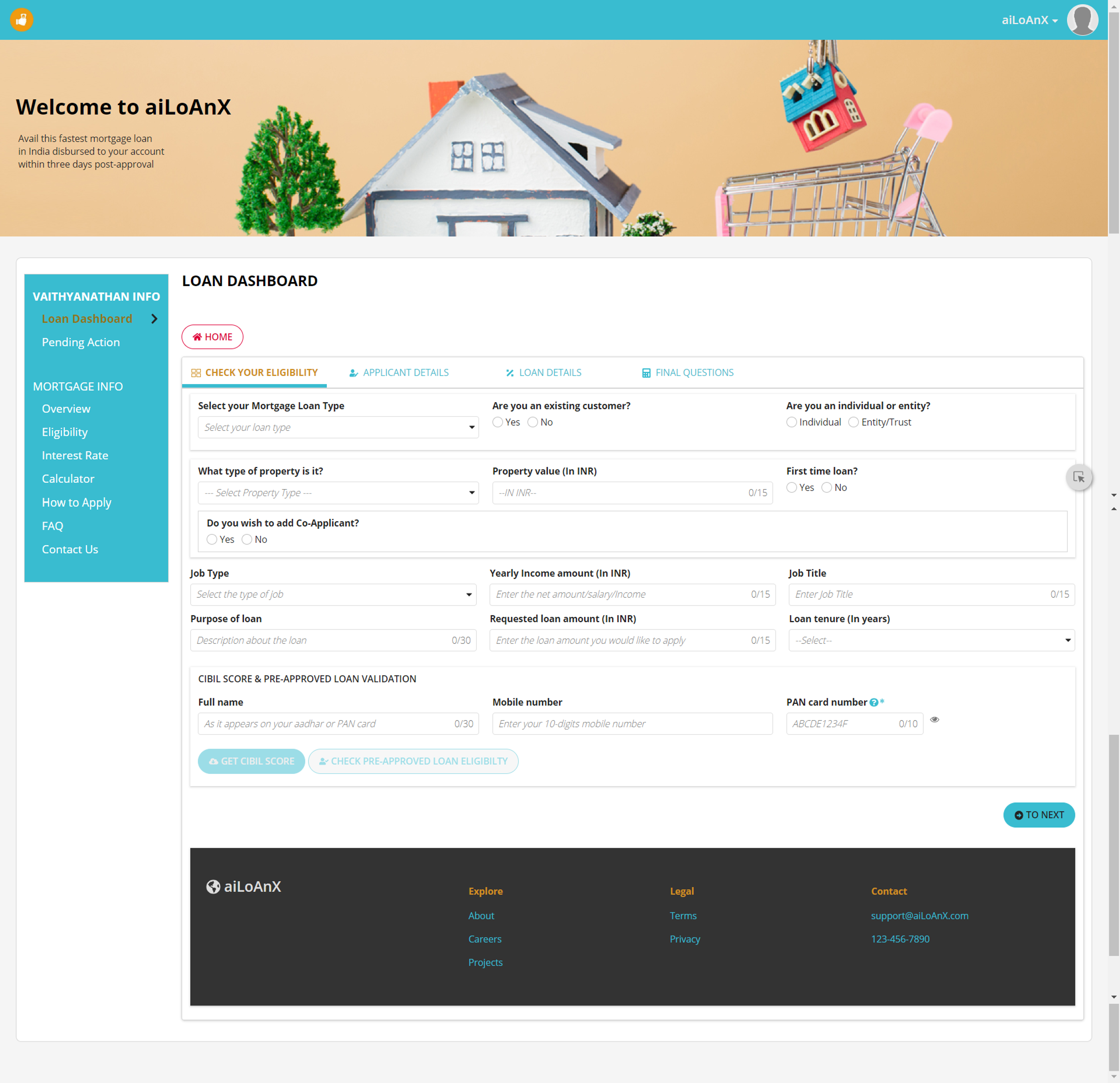Open the Careers footer link
This screenshot has width=1120, height=1083.
484,939
